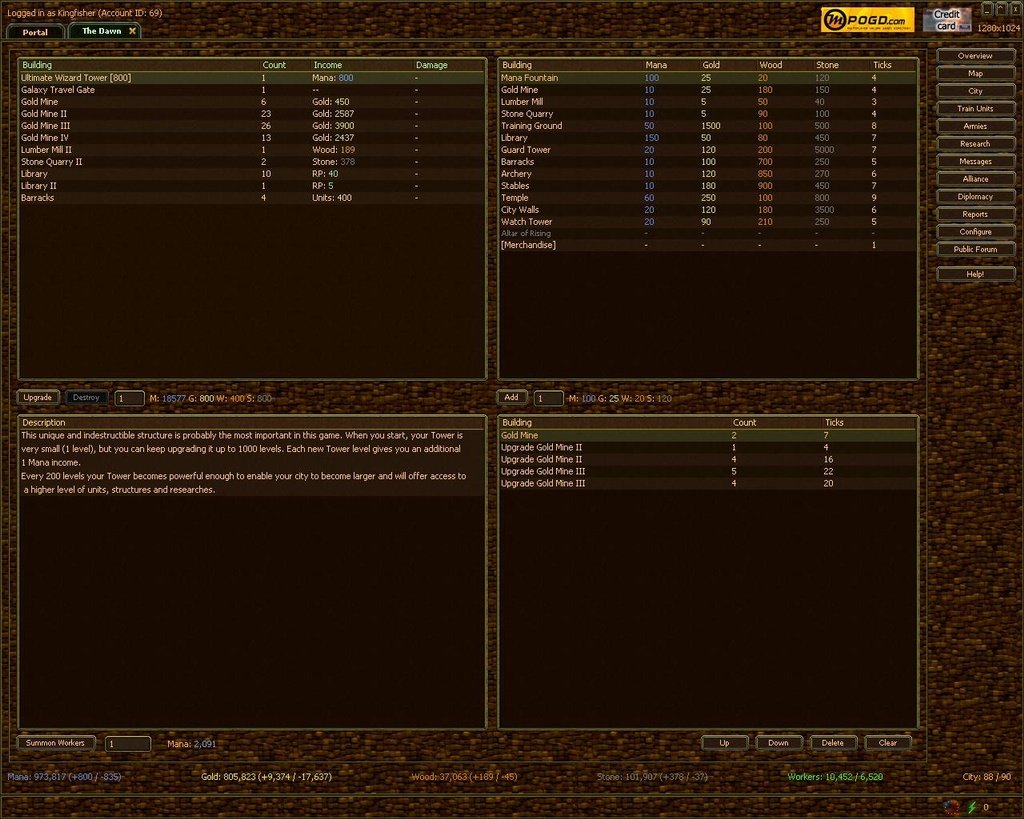Close The Dawn tab with X
The height and width of the screenshot is (819, 1024).
pyautogui.click(x=132, y=31)
